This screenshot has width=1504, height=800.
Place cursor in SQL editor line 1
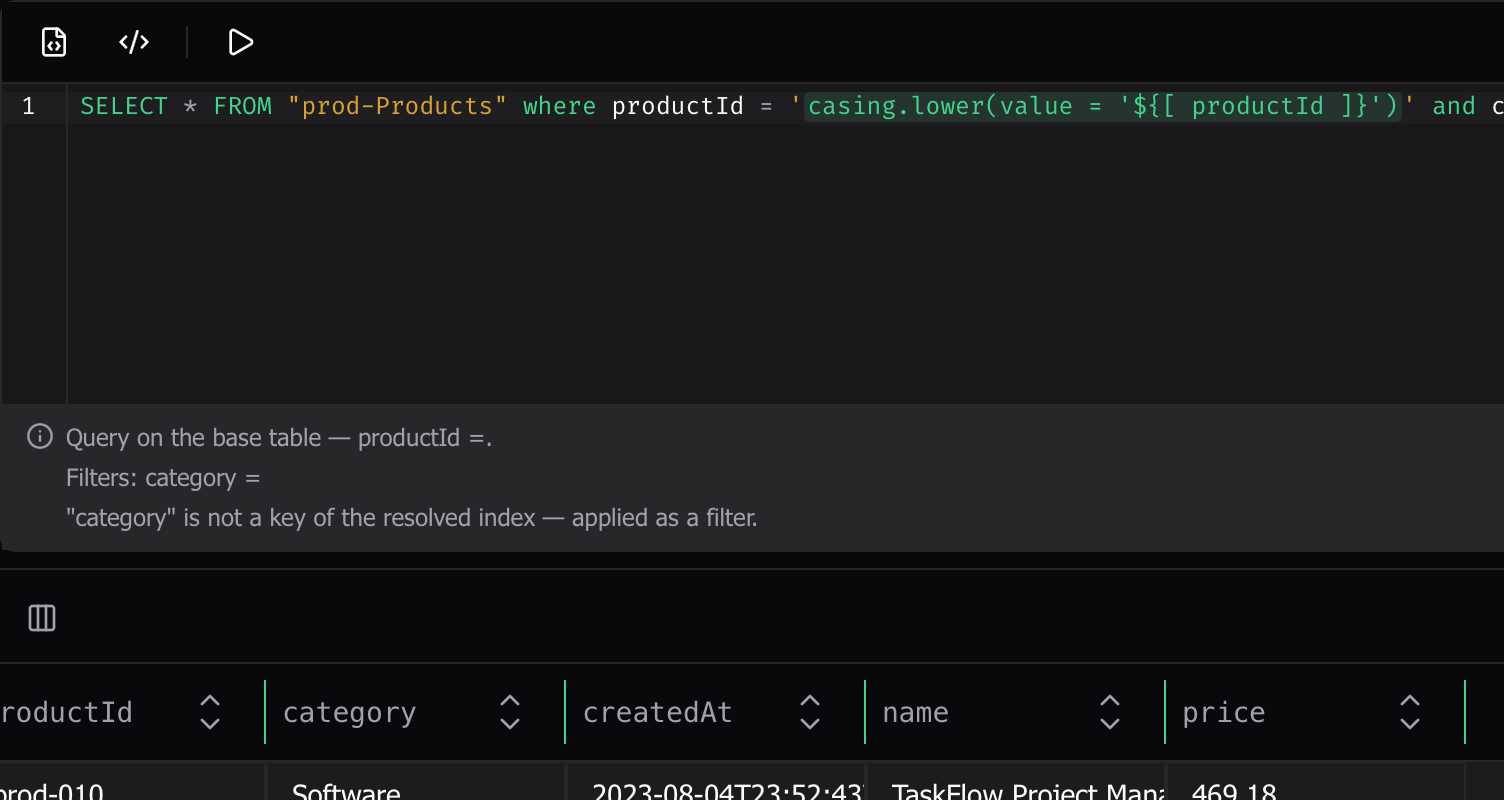point(785,106)
